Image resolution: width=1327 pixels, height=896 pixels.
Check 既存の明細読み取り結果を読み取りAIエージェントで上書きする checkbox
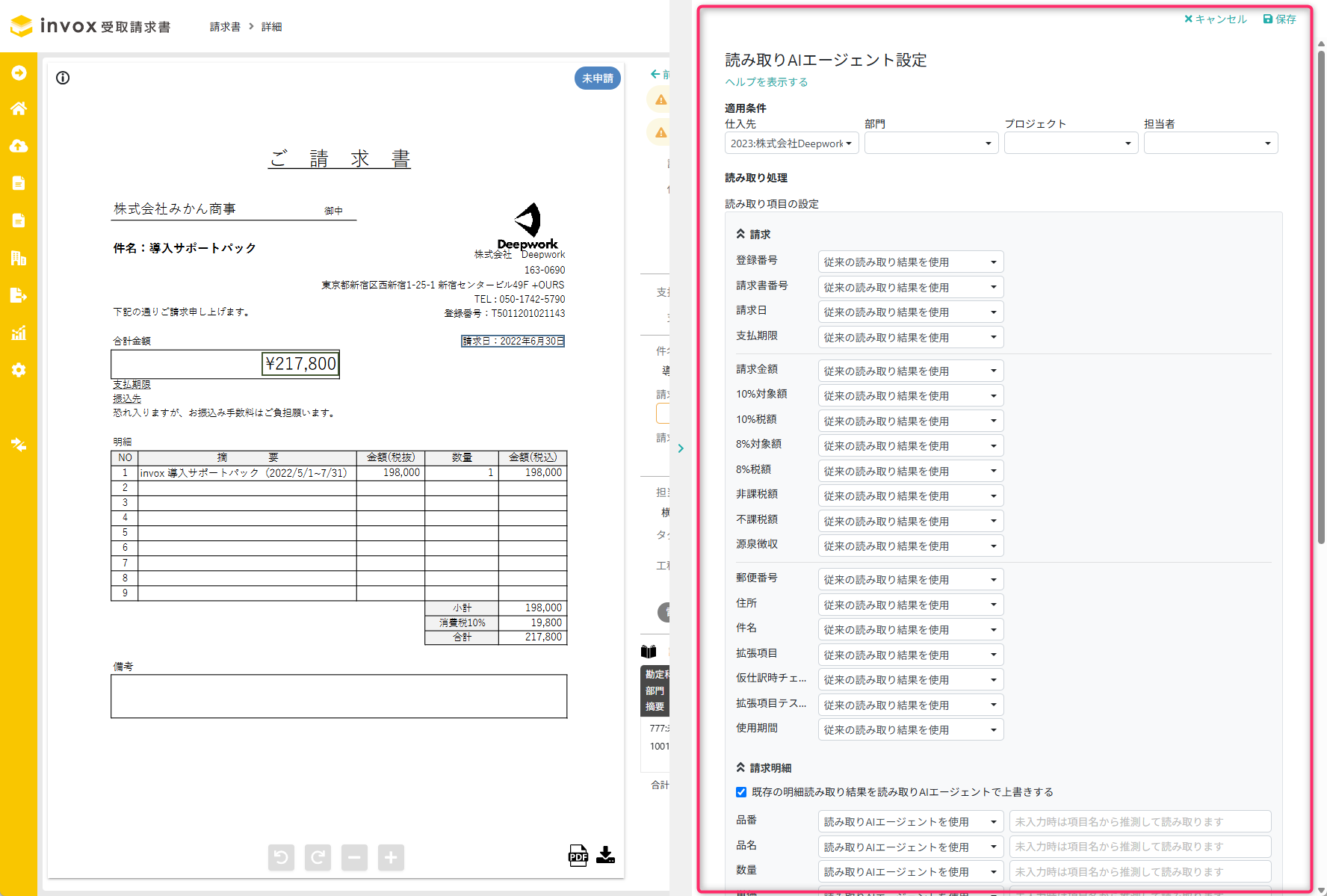point(740,791)
